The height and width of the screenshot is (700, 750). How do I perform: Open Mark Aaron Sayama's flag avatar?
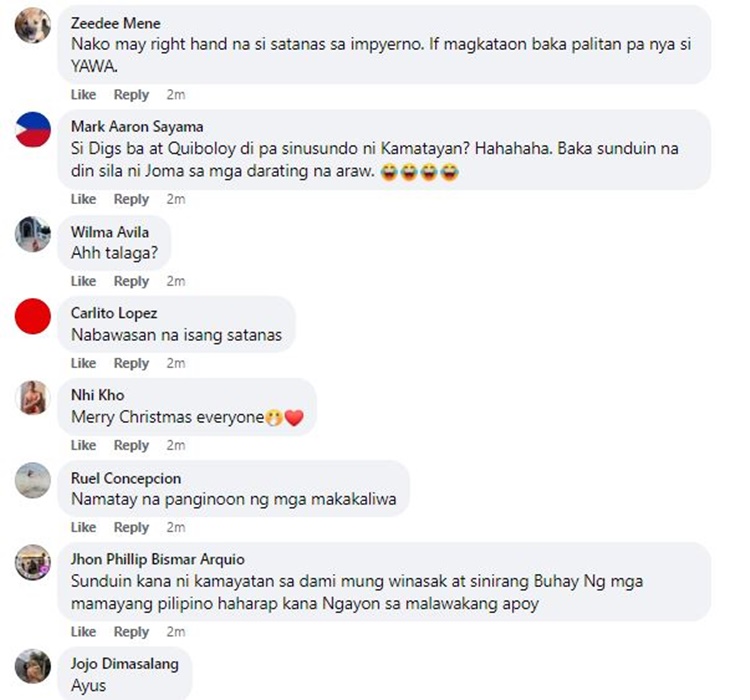(x=33, y=130)
